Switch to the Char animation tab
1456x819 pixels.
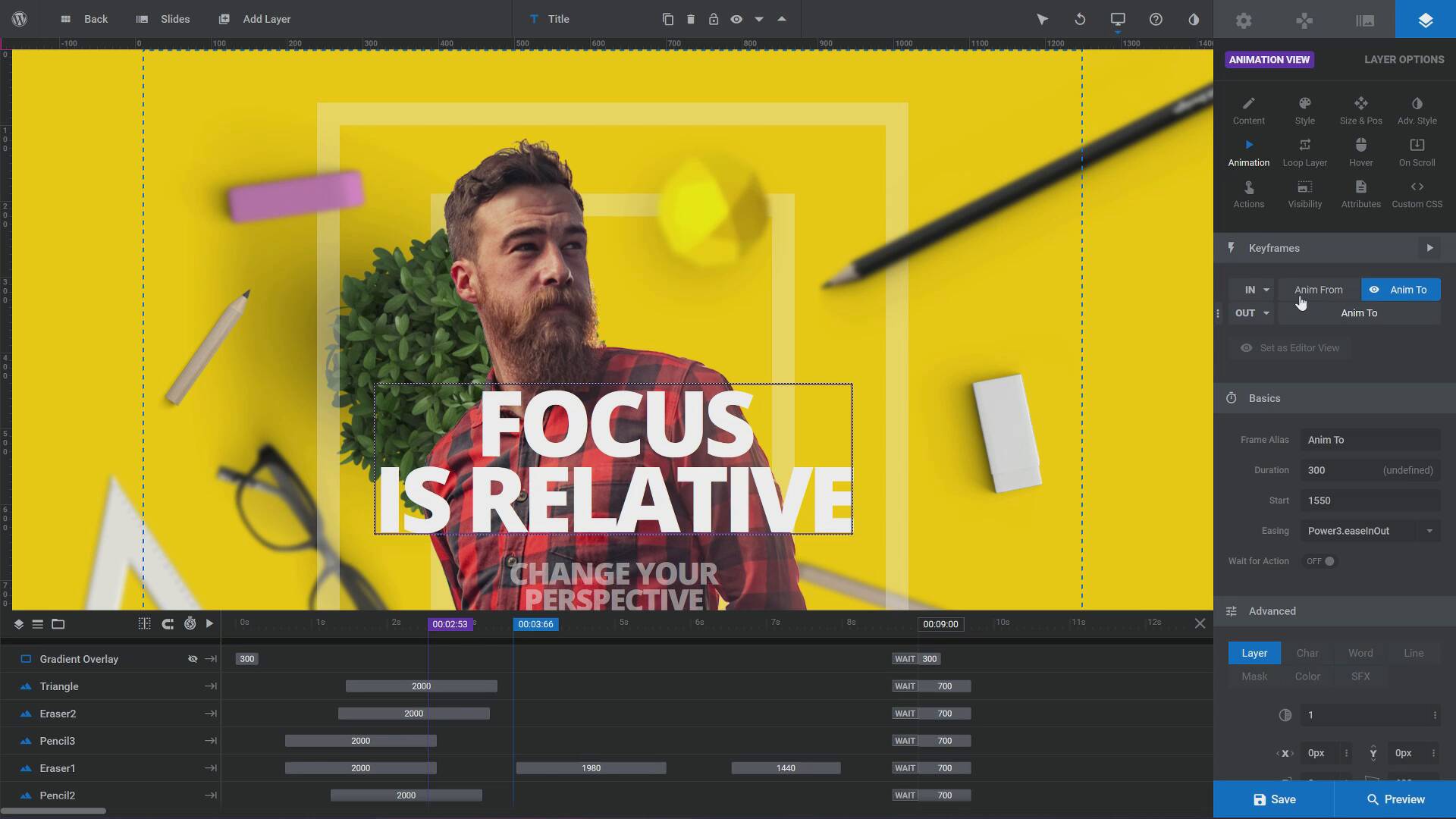[x=1307, y=652]
